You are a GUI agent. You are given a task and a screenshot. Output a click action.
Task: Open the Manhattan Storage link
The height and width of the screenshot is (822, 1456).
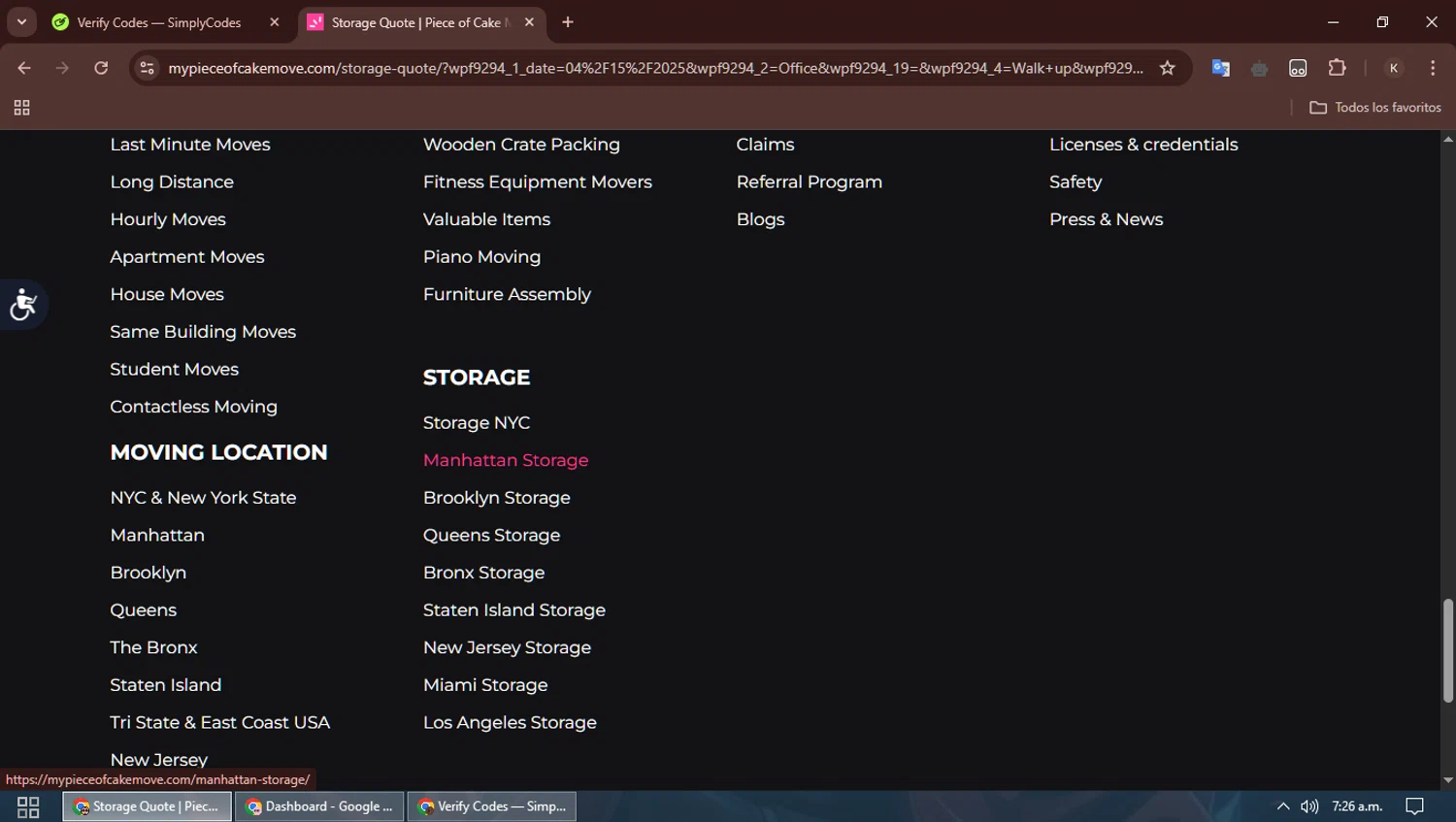coord(506,460)
